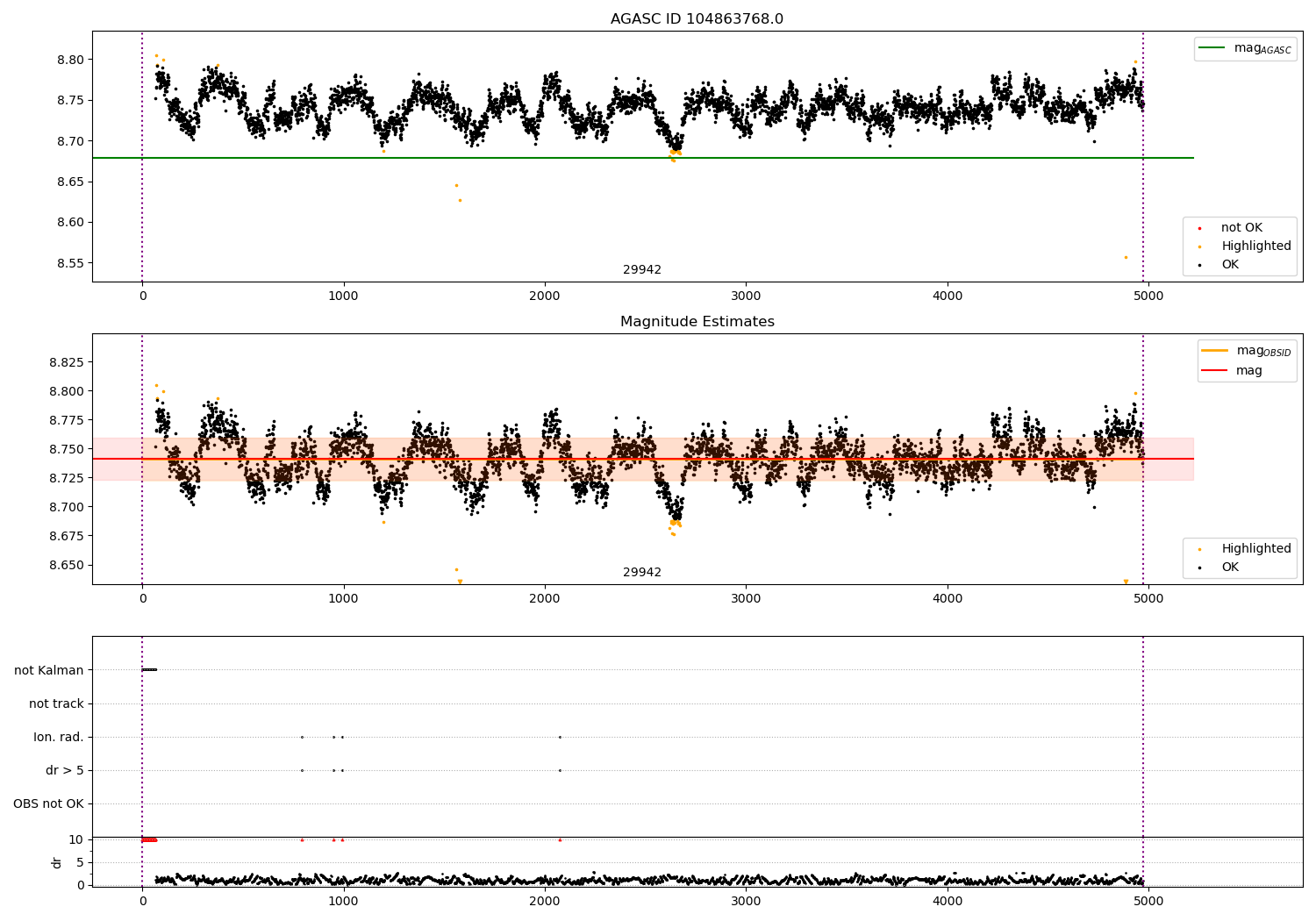
Task: Click the title AGASC ID 104863768.0
Action: coord(697,18)
